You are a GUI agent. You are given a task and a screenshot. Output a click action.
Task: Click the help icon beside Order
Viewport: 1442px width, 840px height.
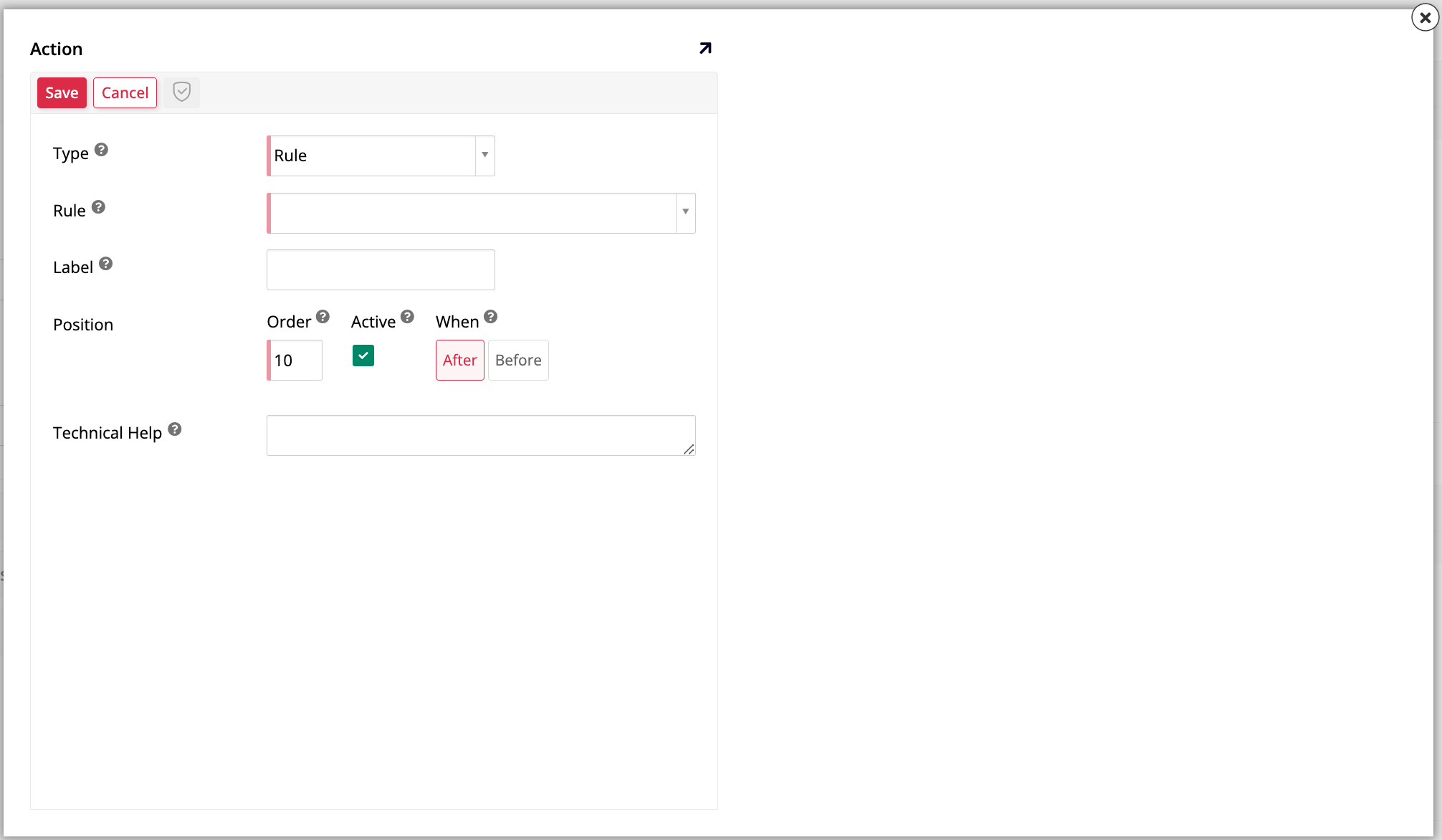click(x=323, y=315)
